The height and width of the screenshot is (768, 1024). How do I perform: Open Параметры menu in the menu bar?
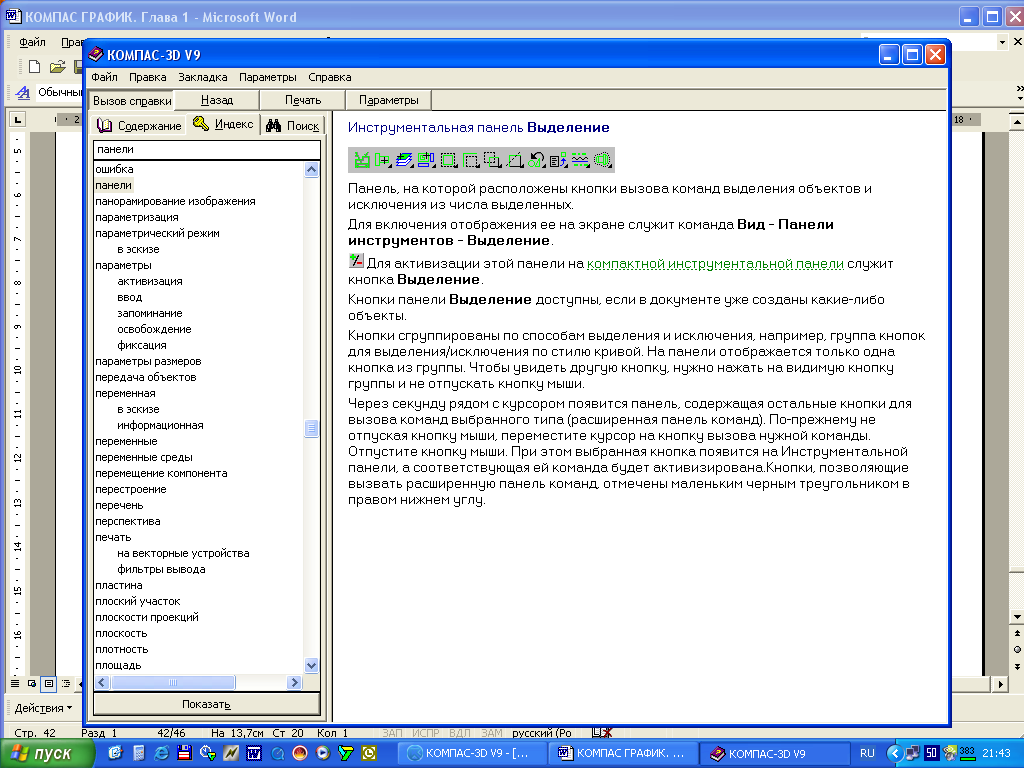(x=268, y=77)
